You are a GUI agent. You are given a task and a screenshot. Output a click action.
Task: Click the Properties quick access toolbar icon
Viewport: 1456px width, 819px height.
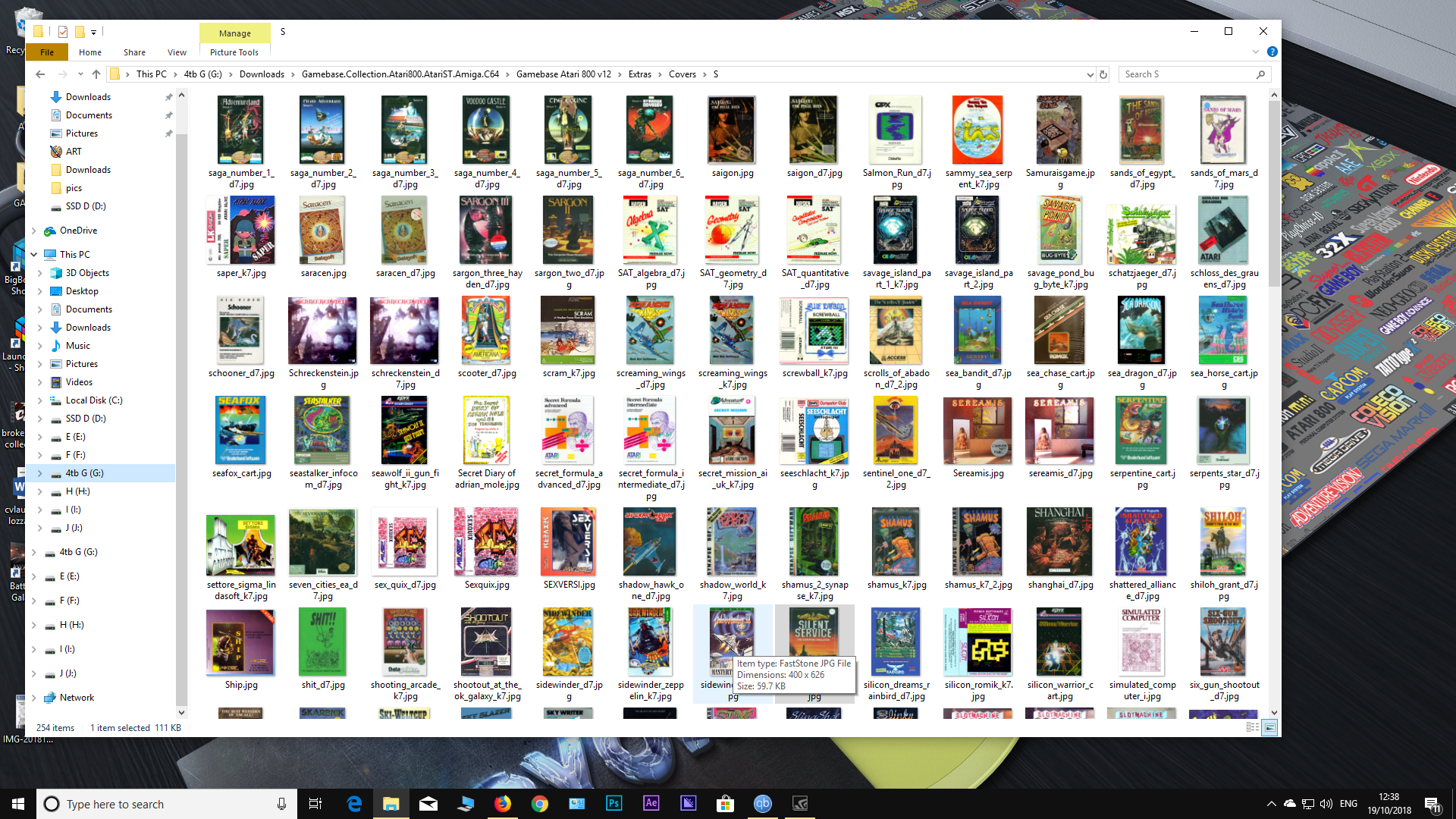pos(63,32)
